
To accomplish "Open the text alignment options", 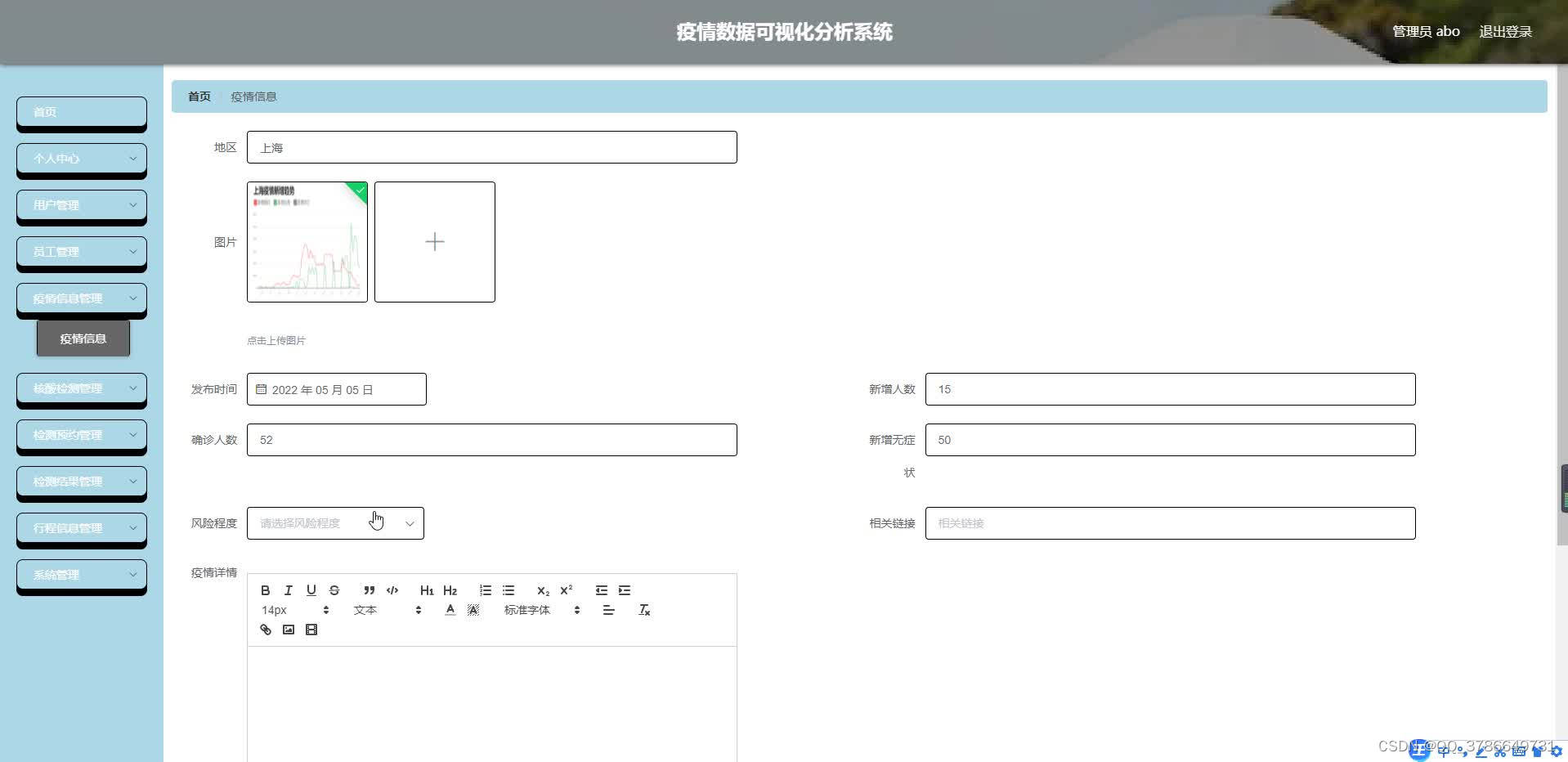I will 608,610.
